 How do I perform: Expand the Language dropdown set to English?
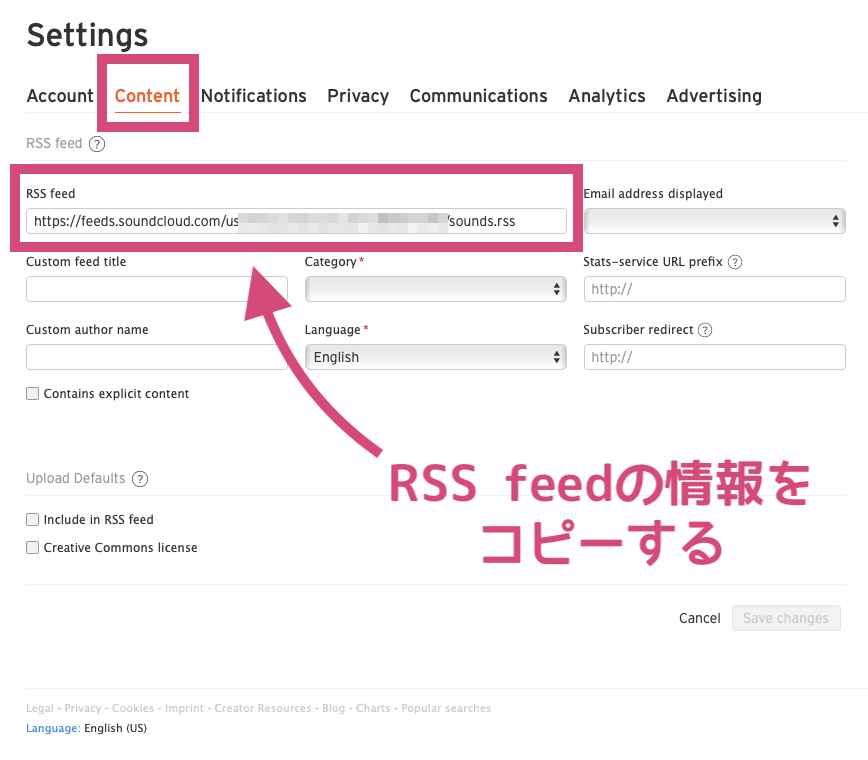point(436,357)
